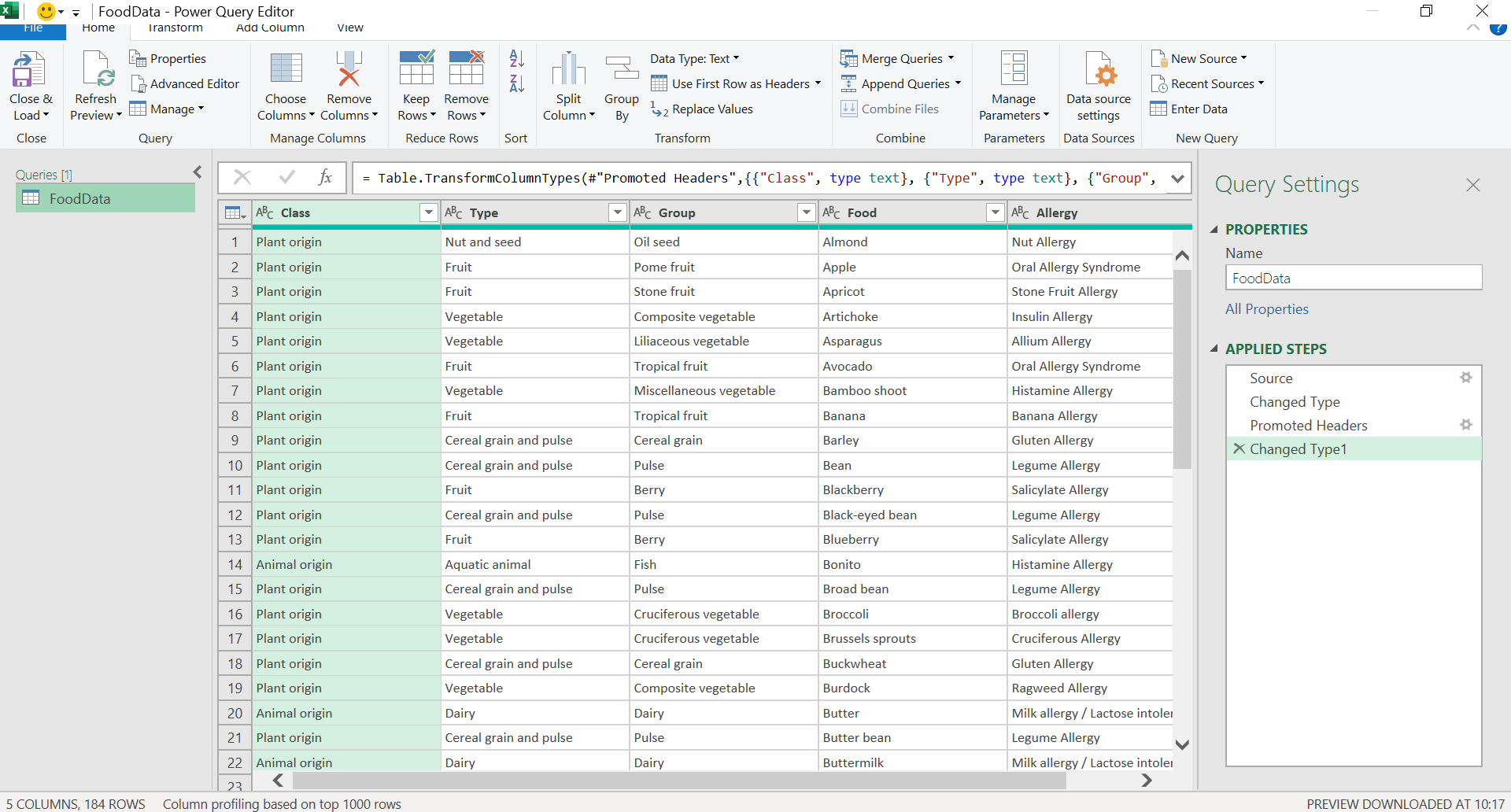Open gear settings for Source step

tap(1465, 378)
